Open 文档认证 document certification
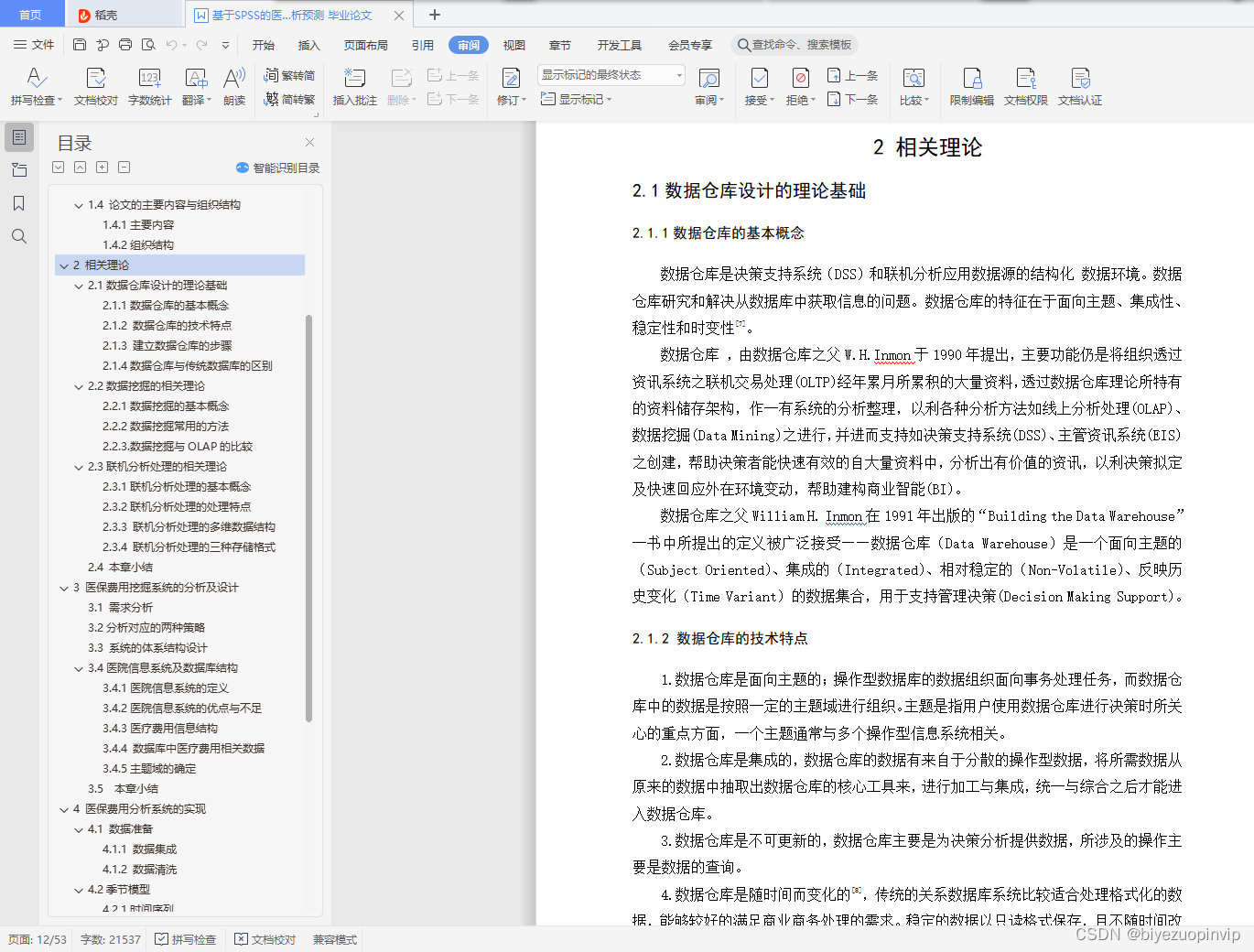 (x=1080, y=87)
